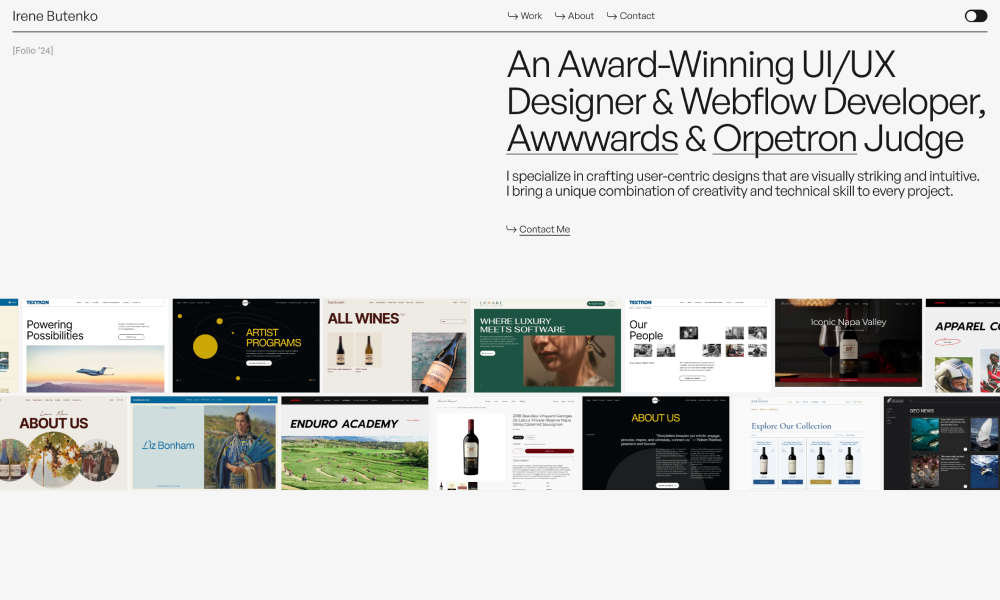Toggle the dark mode switch
The width and height of the screenshot is (1000, 600).
(975, 16)
